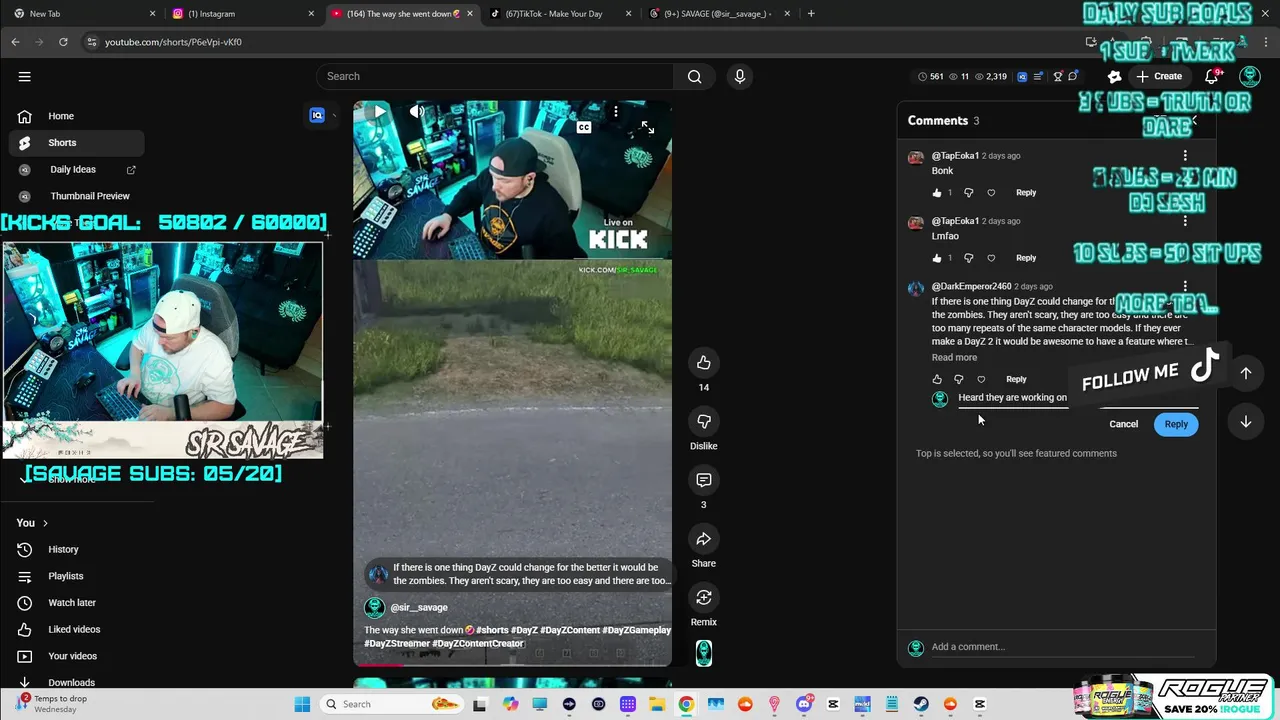Image resolution: width=1280 pixels, height=720 pixels.
Task: Open Steam from the taskbar
Action: [921, 704]
